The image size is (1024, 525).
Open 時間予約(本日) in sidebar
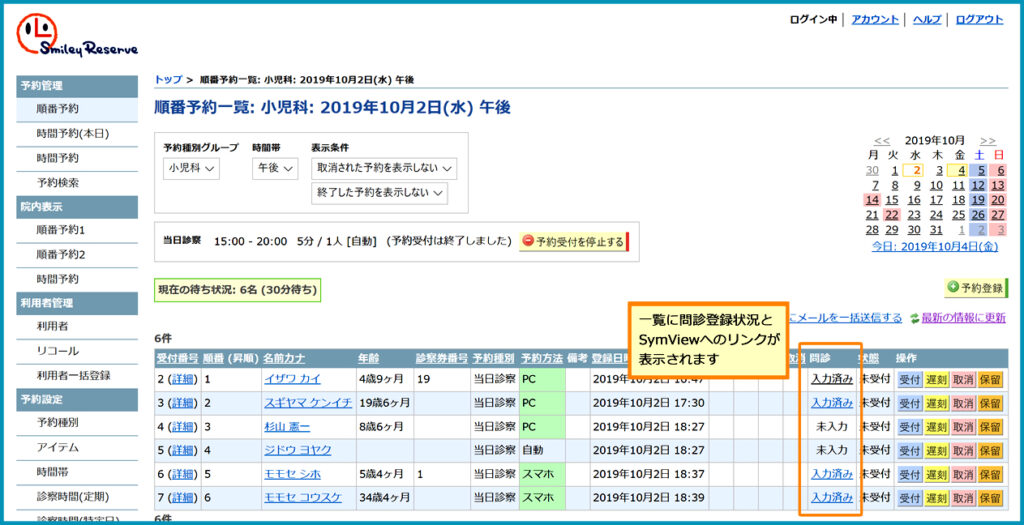coord(72,133)
